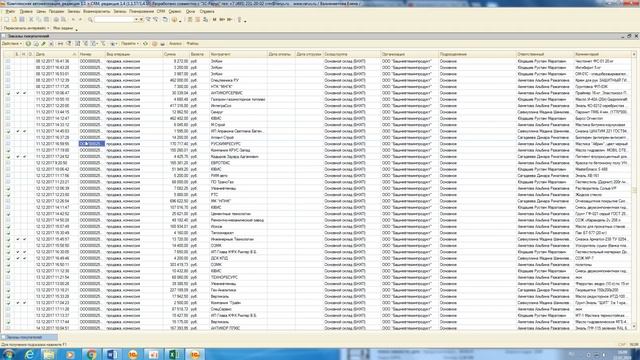
Task: Click the Calculator icon in main toolbar
Action: tap(190, 20)
